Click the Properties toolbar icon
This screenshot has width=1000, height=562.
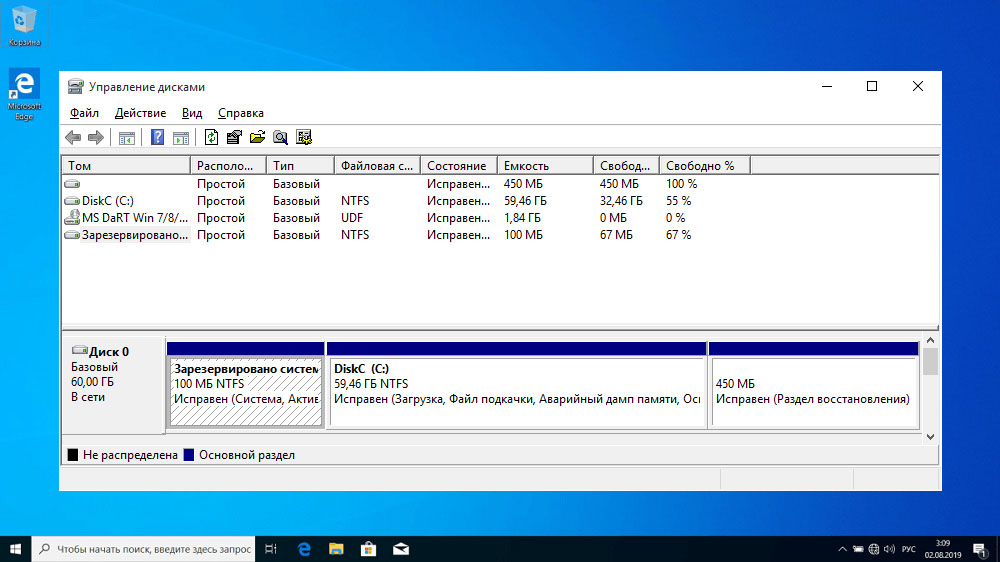(234, 138)
